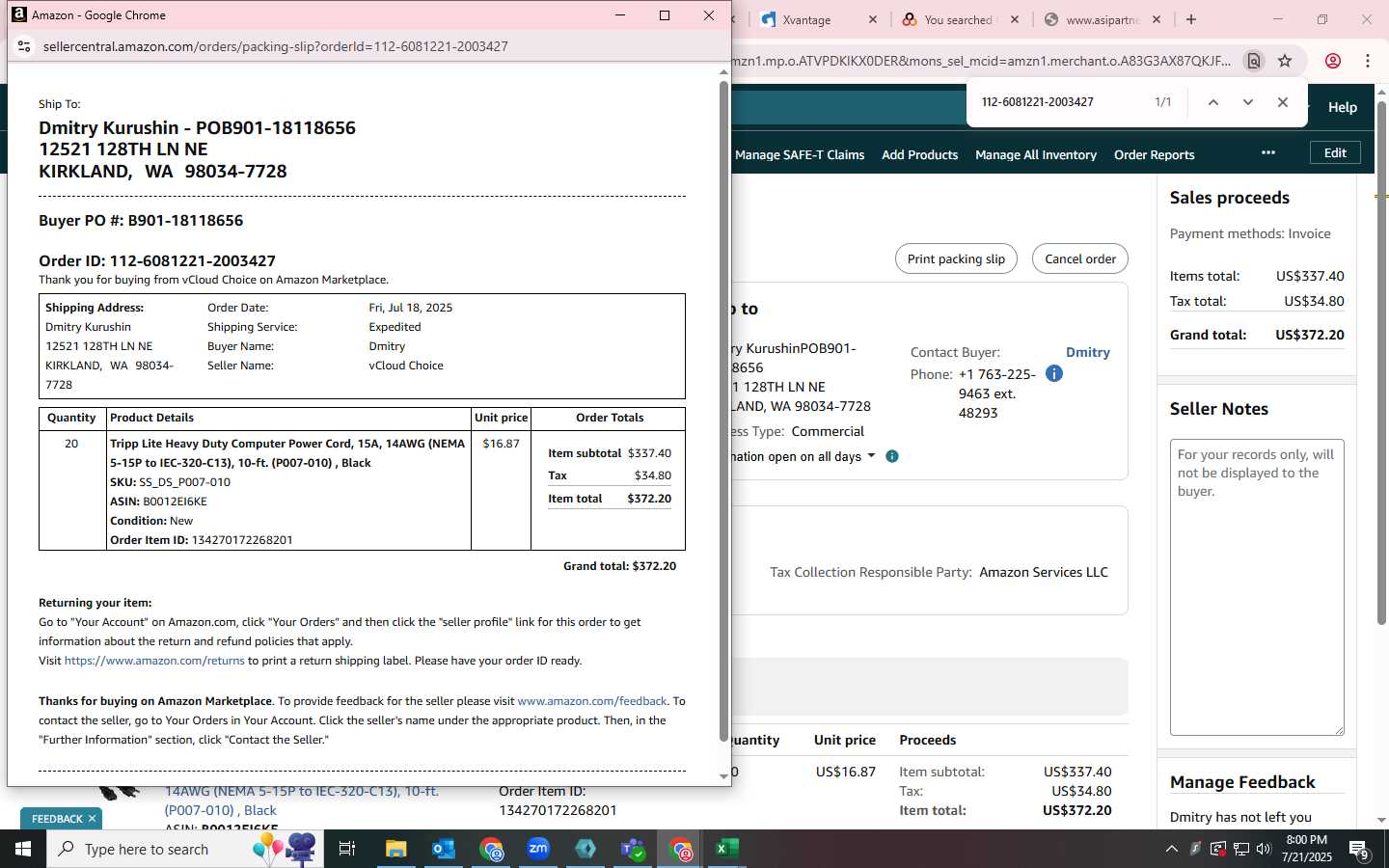Viewport: 1389px width, 868px height.
Task: Click the packing slip vertical scrollbar
Action: (723, 411)
